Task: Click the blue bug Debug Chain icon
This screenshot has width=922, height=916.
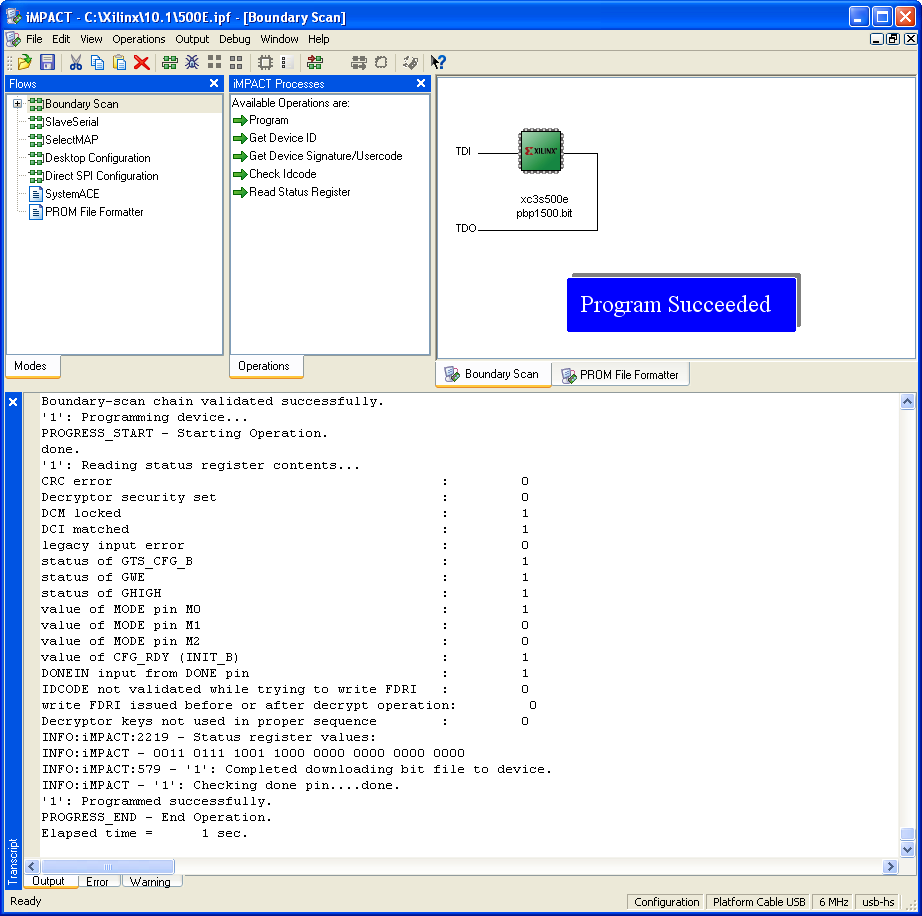Action: (x=192, y=62)
